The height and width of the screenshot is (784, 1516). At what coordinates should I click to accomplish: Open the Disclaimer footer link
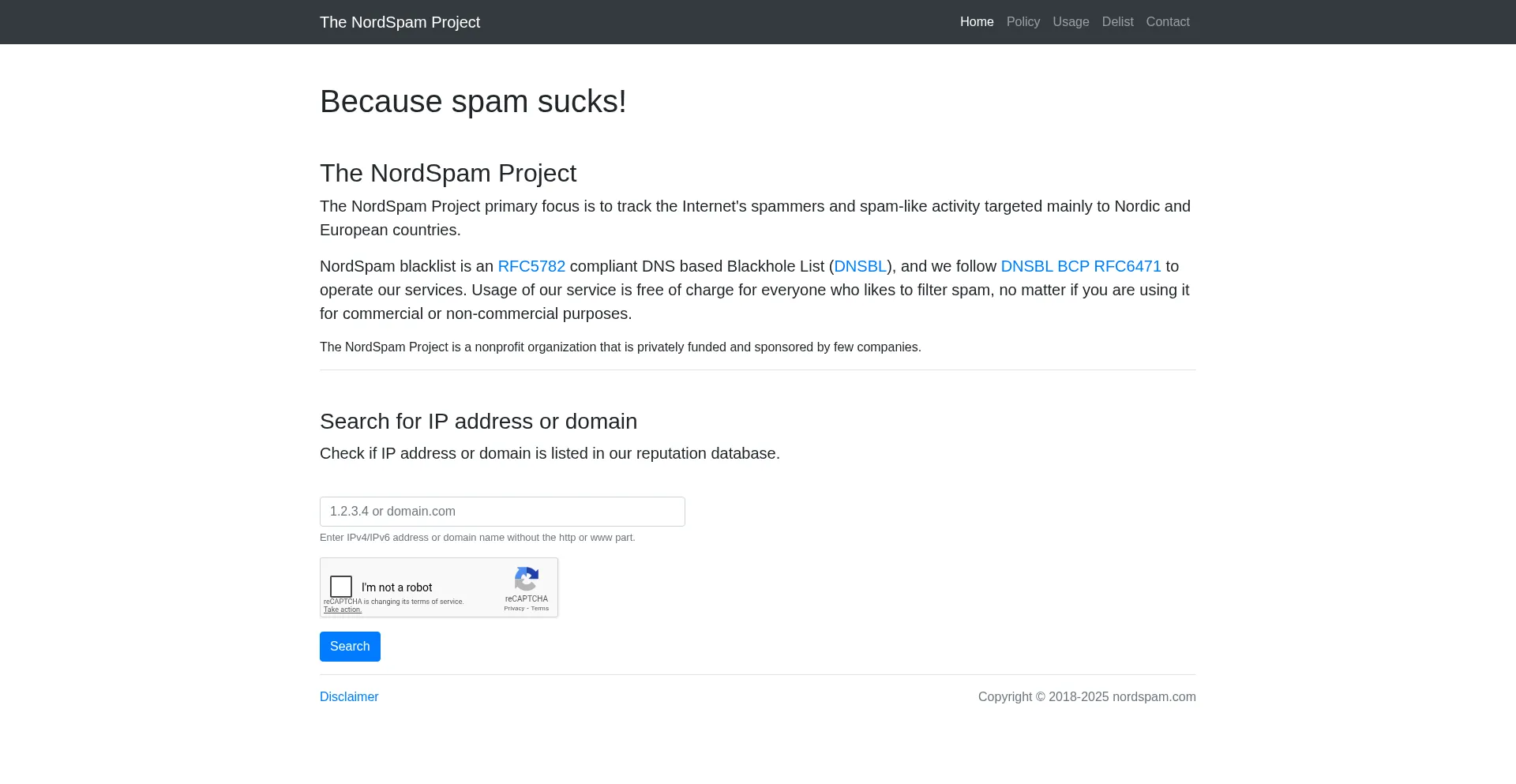349,697
